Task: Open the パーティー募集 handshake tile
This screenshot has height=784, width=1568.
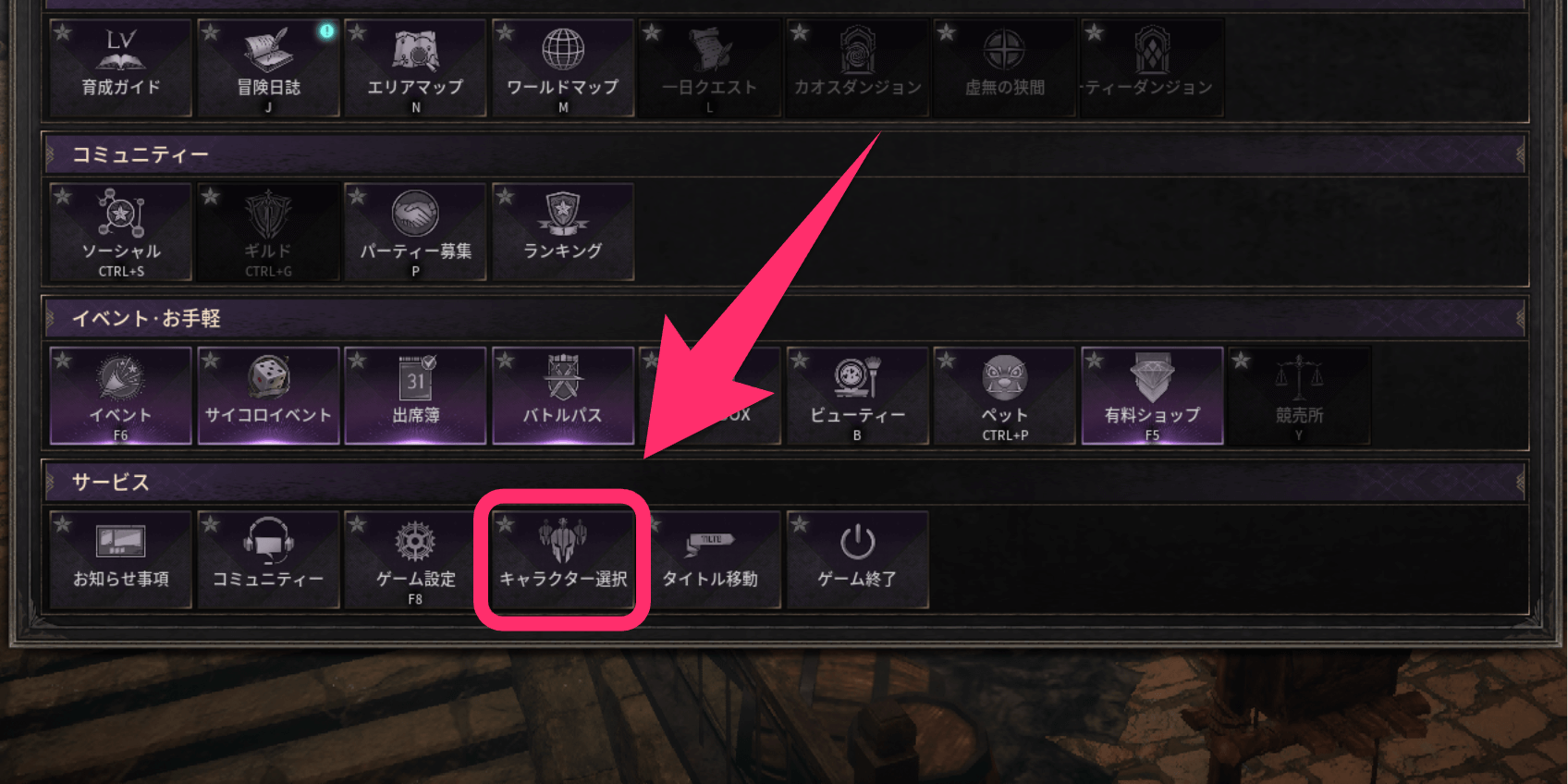Action: point(415,231)
